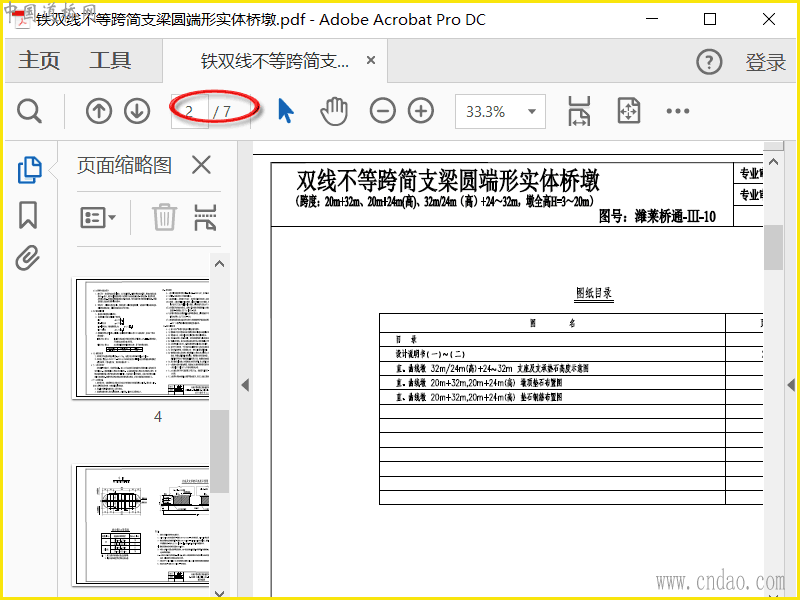Screen dimensions: 800x600
Task: Select the page 4 thumbnail
Action: tap(143, 338)
